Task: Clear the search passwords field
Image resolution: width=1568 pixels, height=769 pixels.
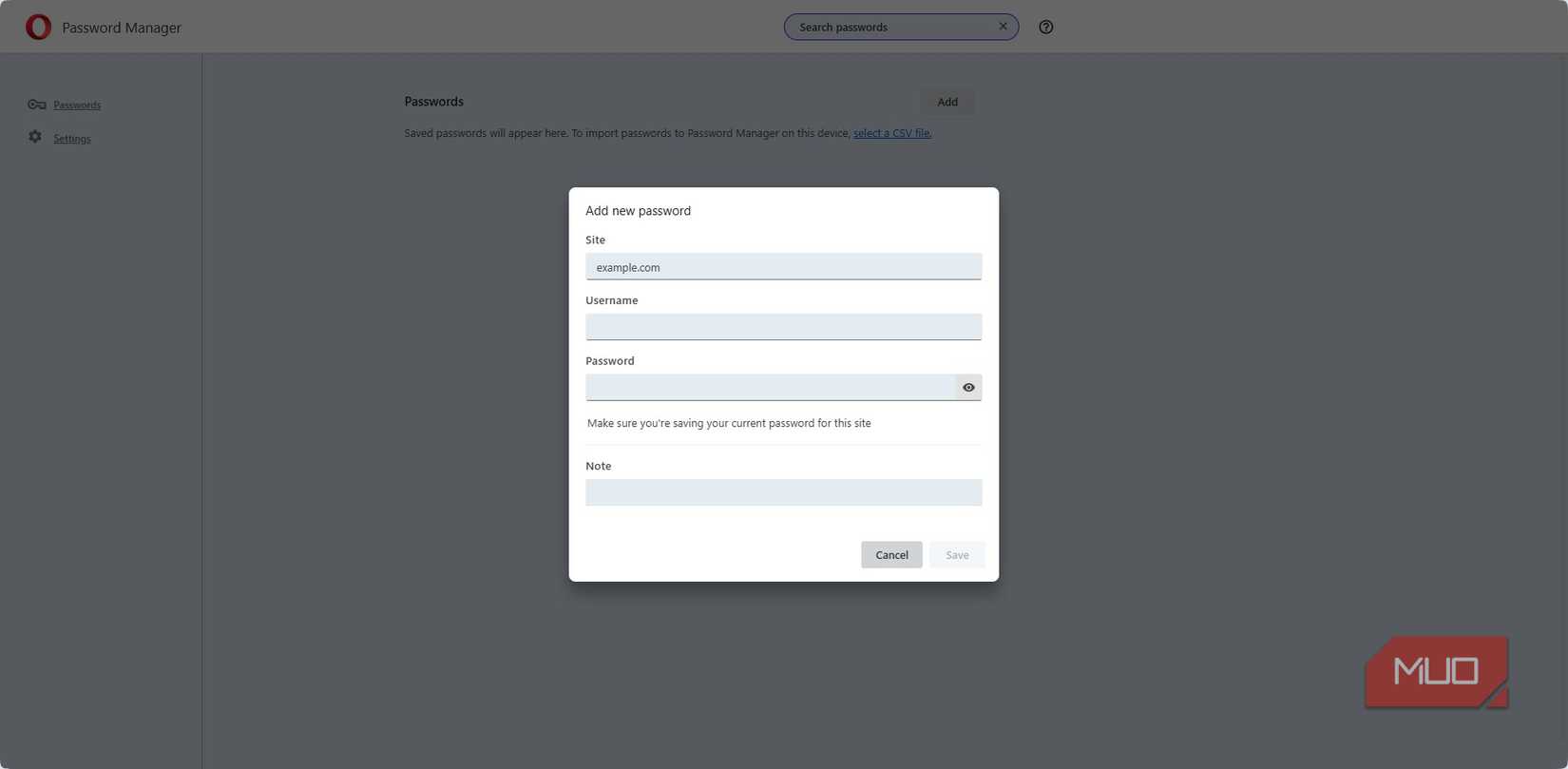Action: [x=1003, y=27]
